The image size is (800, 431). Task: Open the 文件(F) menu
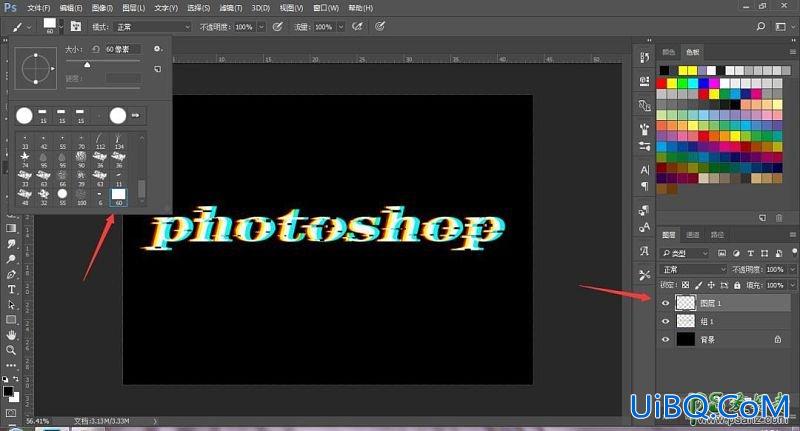39,8
